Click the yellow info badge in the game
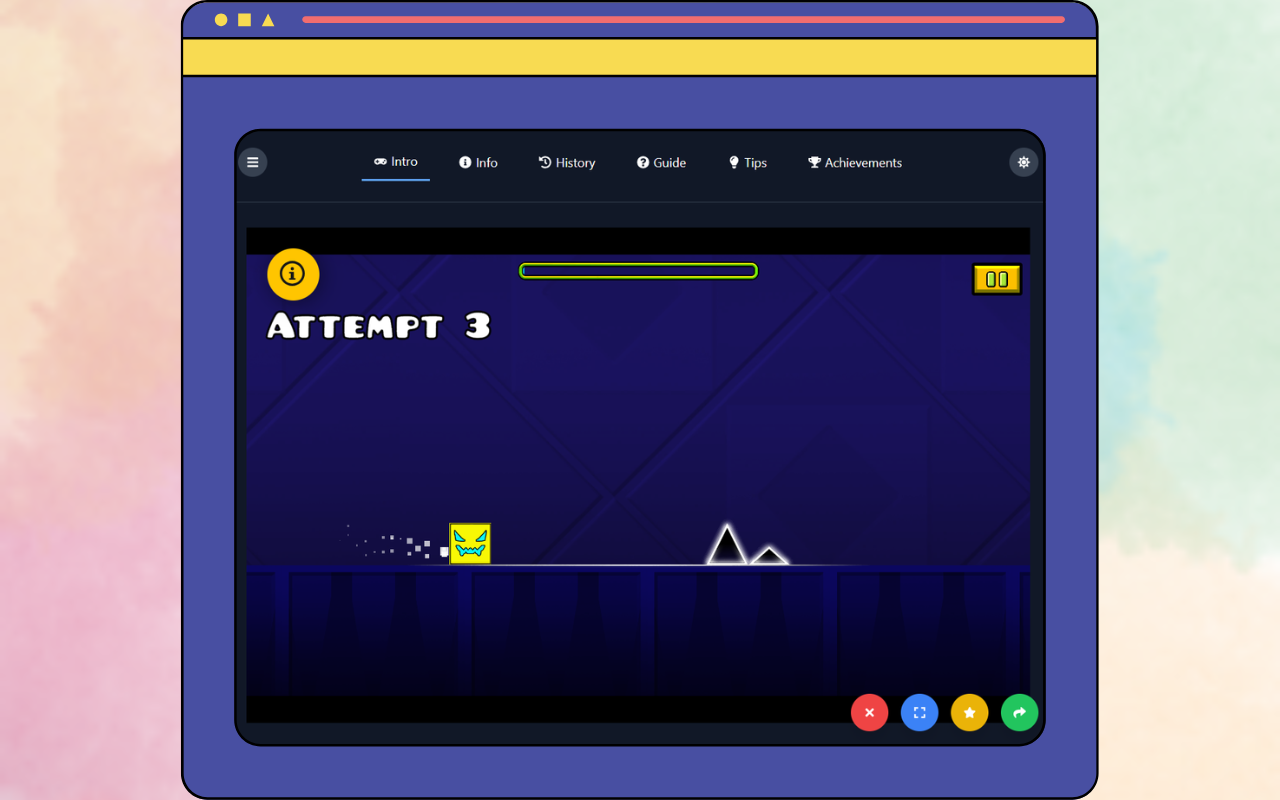The height and width of the screenshot is (800, 1280). pos(292,273)
